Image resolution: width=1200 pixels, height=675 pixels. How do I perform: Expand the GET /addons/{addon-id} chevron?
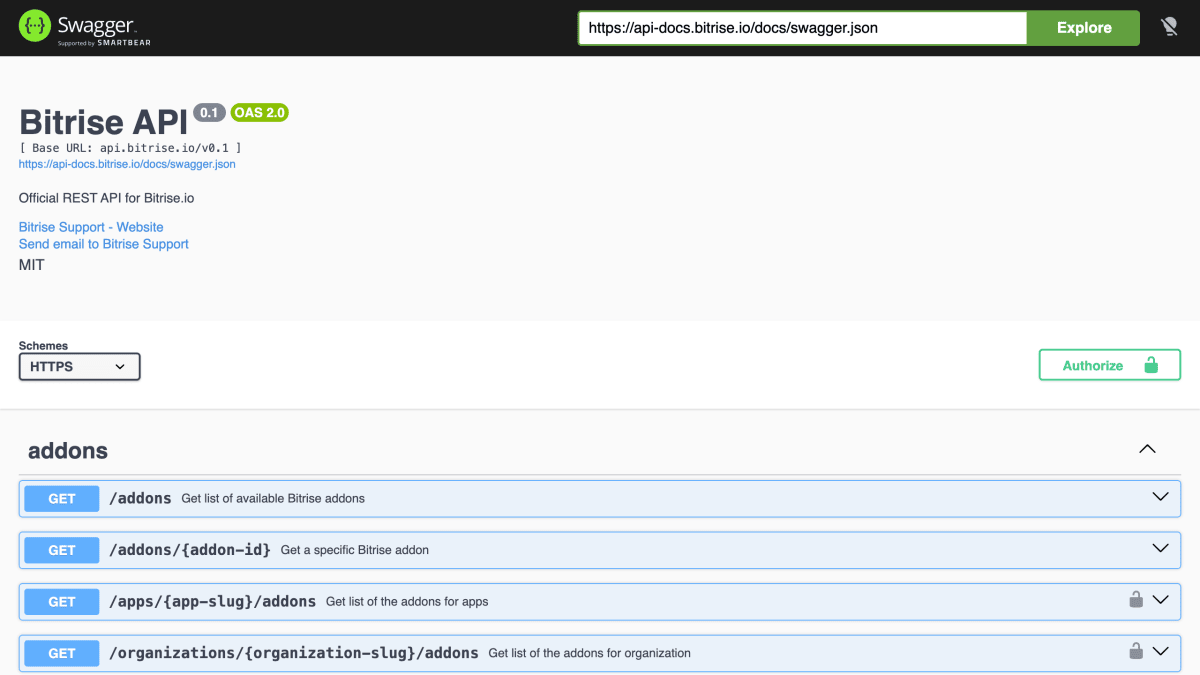coord(1160,548)
